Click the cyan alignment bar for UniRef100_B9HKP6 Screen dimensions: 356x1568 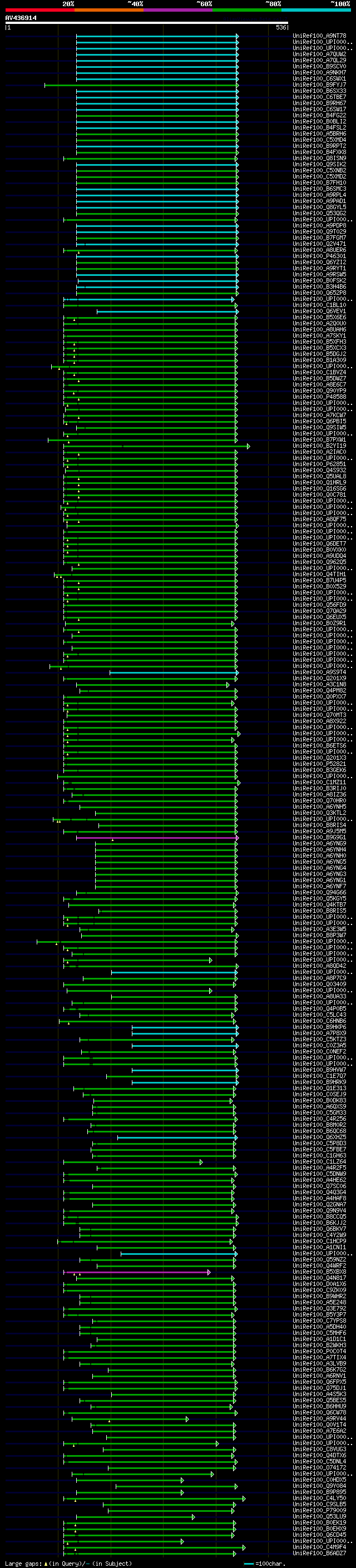(185, 1027)
